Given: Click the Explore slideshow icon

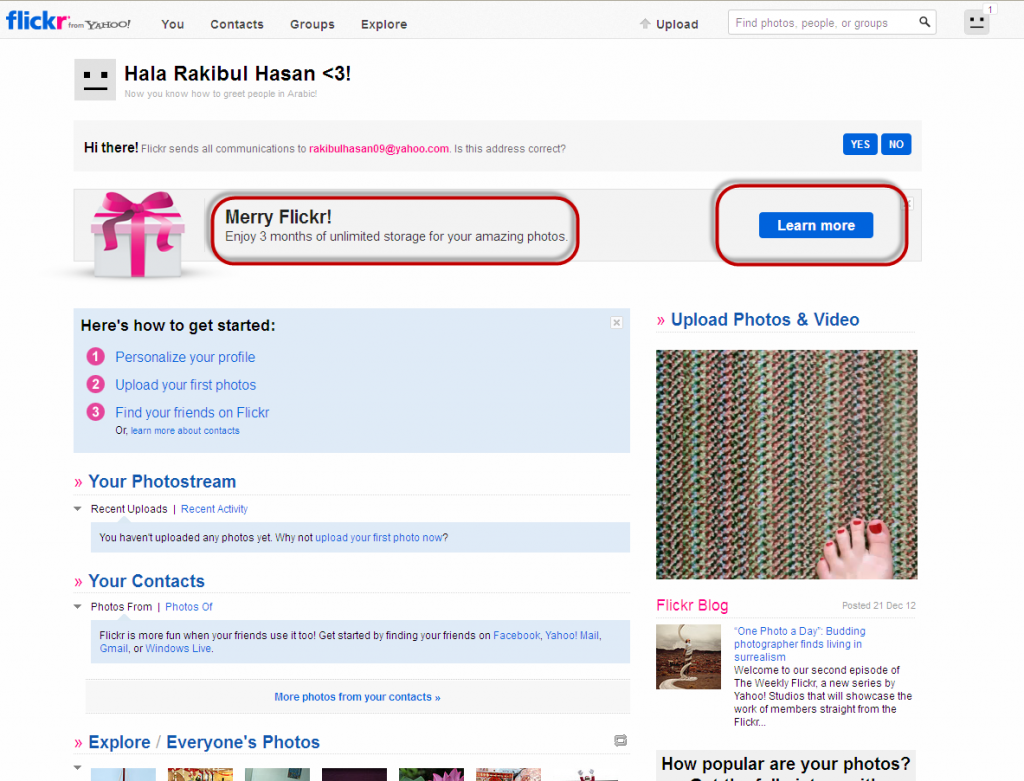Looking at the screenshot, I should coord(620,741).
